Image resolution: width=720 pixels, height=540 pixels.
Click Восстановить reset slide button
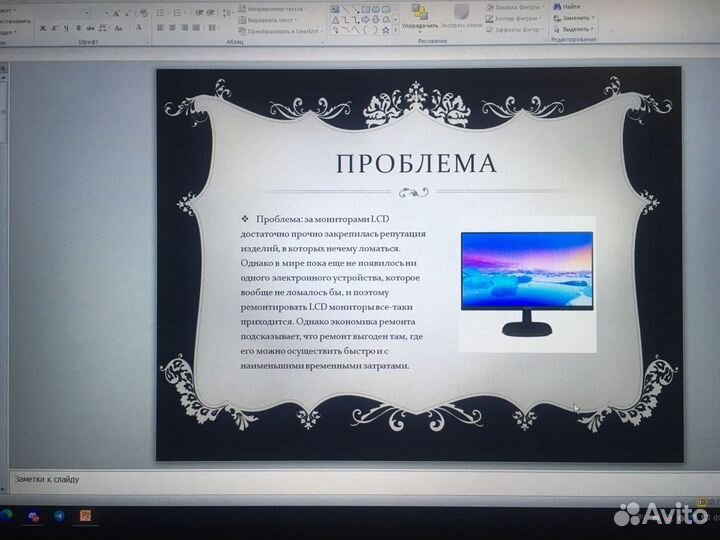pyautogui.click(x=15, y=21)
